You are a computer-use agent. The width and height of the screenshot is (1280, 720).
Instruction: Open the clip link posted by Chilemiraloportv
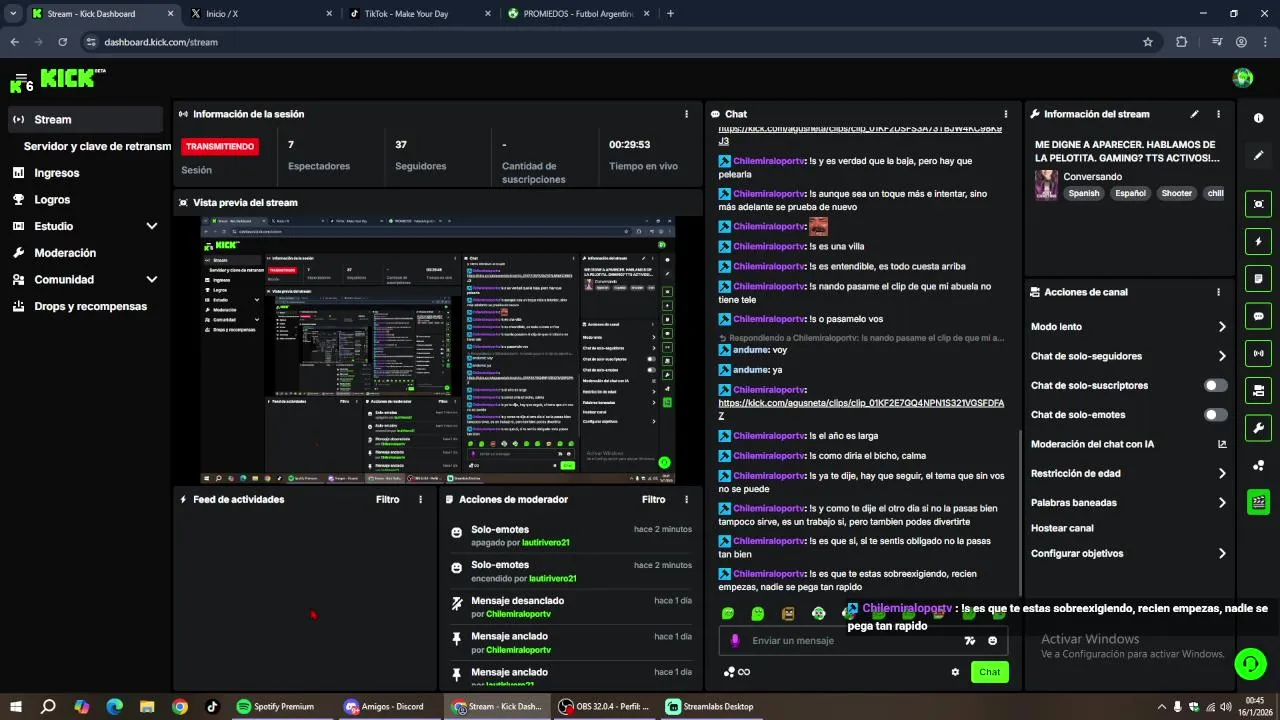tap(861, 409)
